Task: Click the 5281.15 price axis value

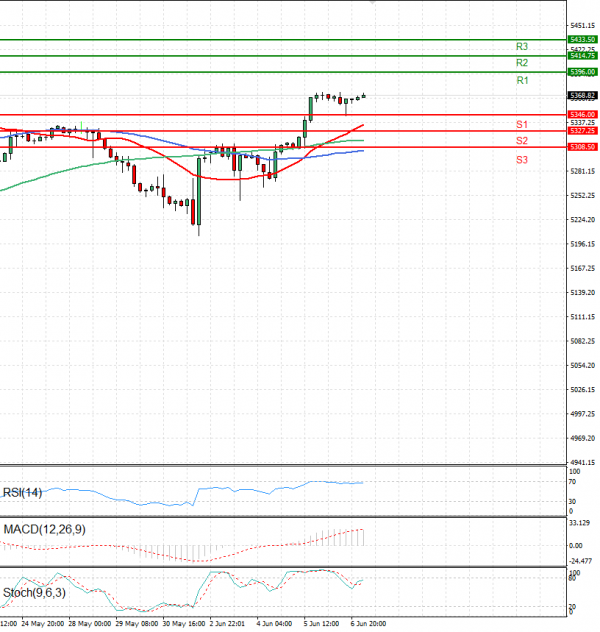Action: tap(583, 171)
